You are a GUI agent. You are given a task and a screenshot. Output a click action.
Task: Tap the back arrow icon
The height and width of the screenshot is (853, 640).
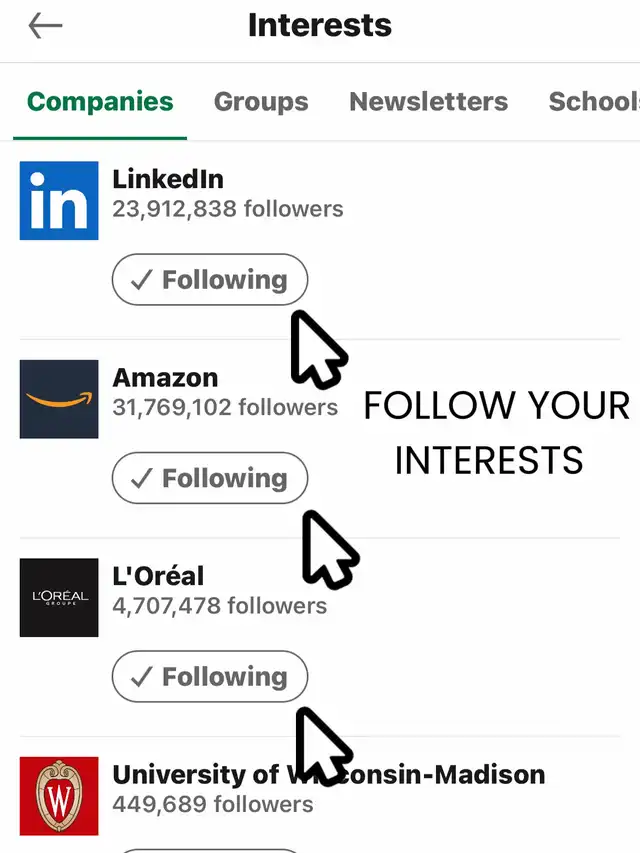[x=45, y=26]
